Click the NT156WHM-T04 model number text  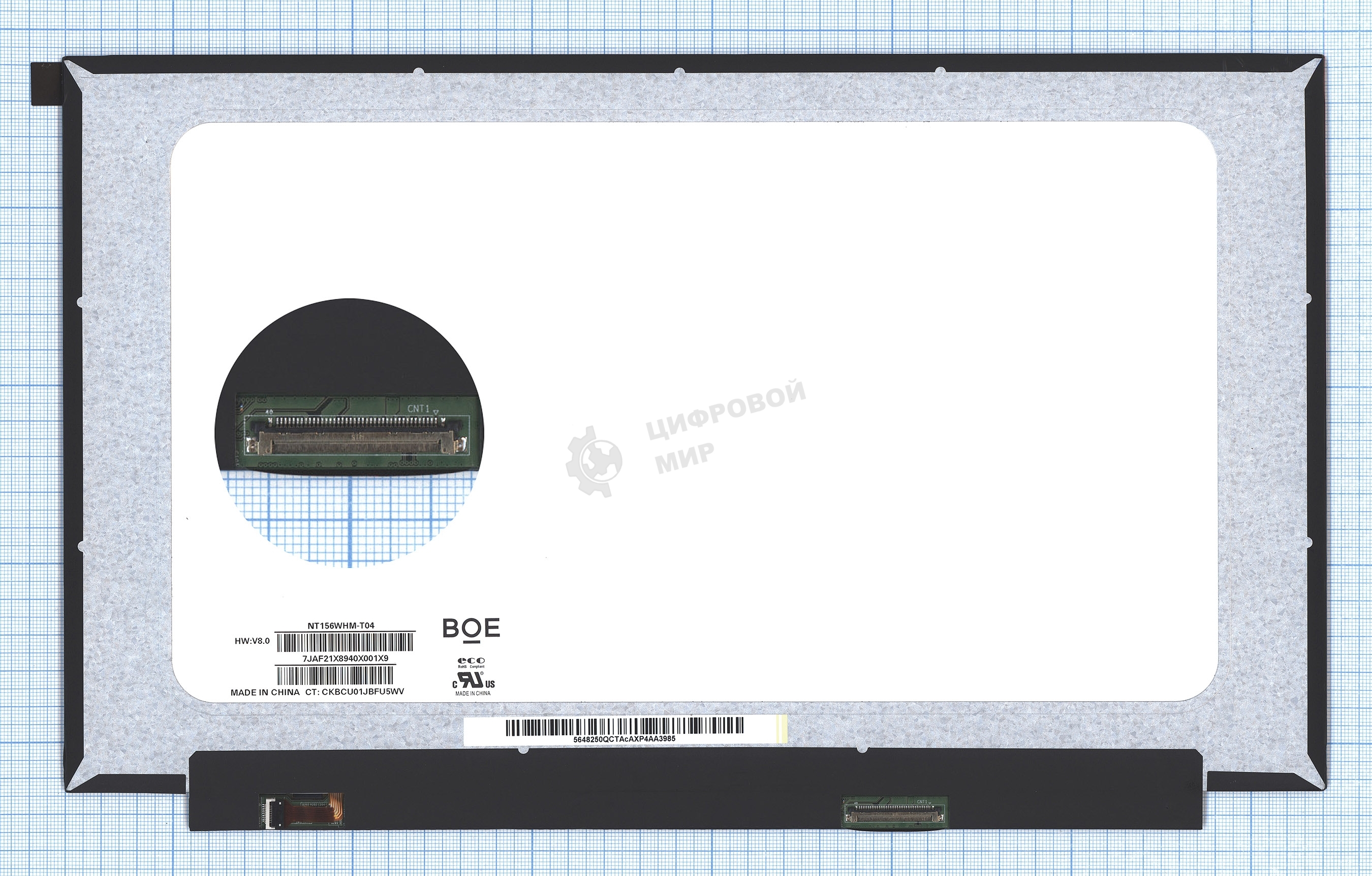[x=341, y=625]
